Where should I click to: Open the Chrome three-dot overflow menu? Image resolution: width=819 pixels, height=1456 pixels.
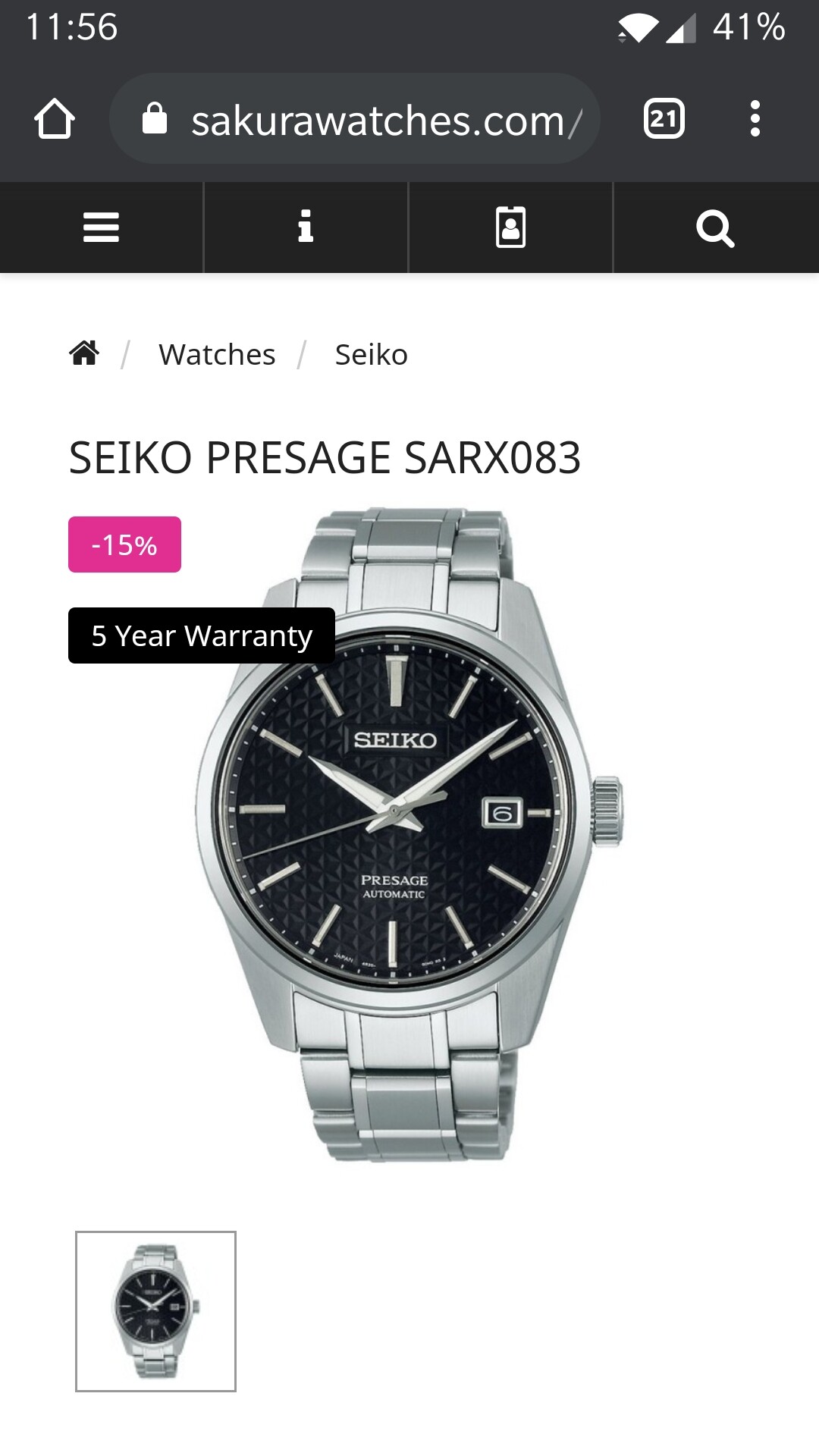755,118
